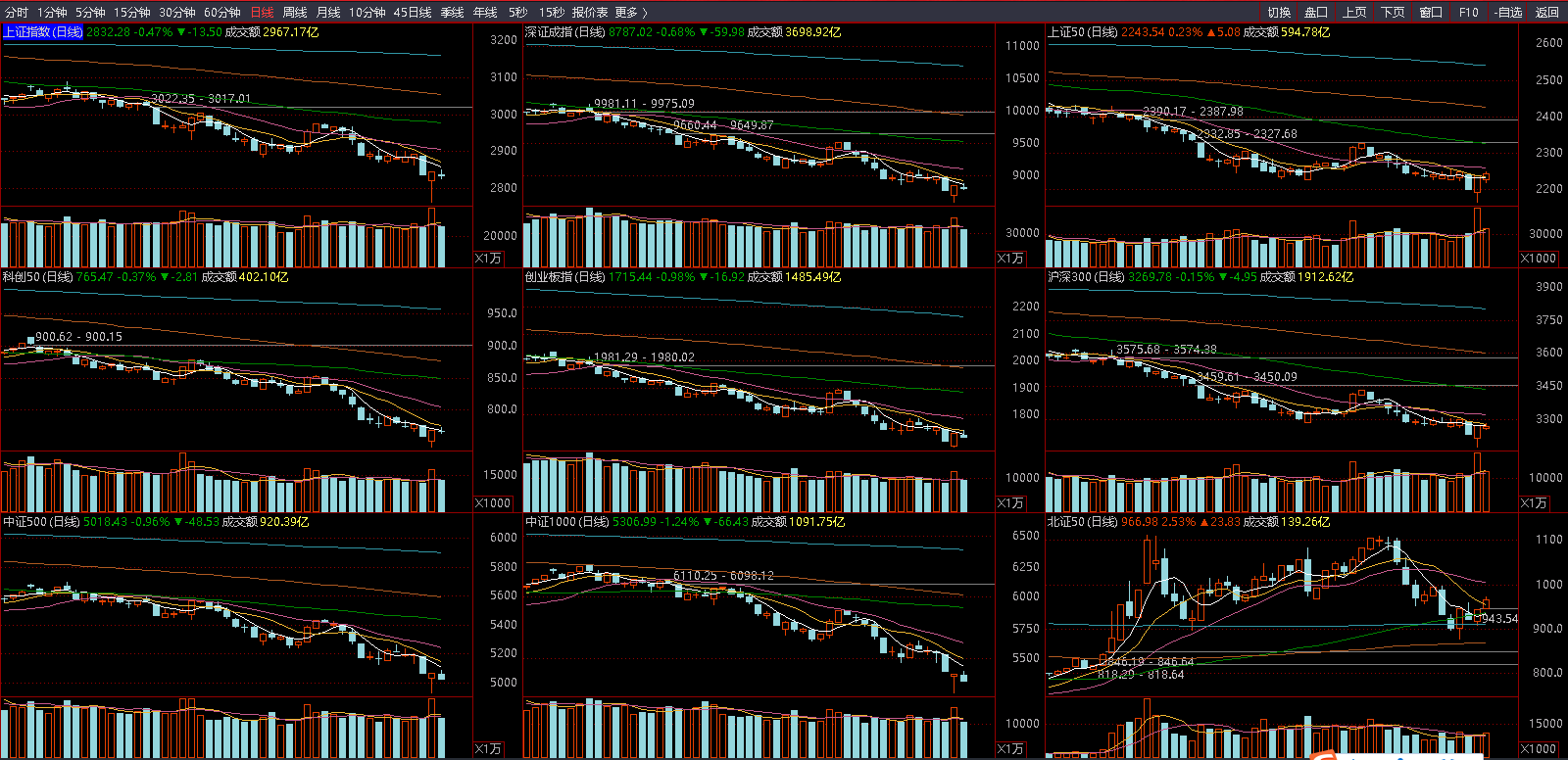1568x760 pixels.
Task: Click the 6110.25 - 6098.12 gap label
Action: point(723,576)
